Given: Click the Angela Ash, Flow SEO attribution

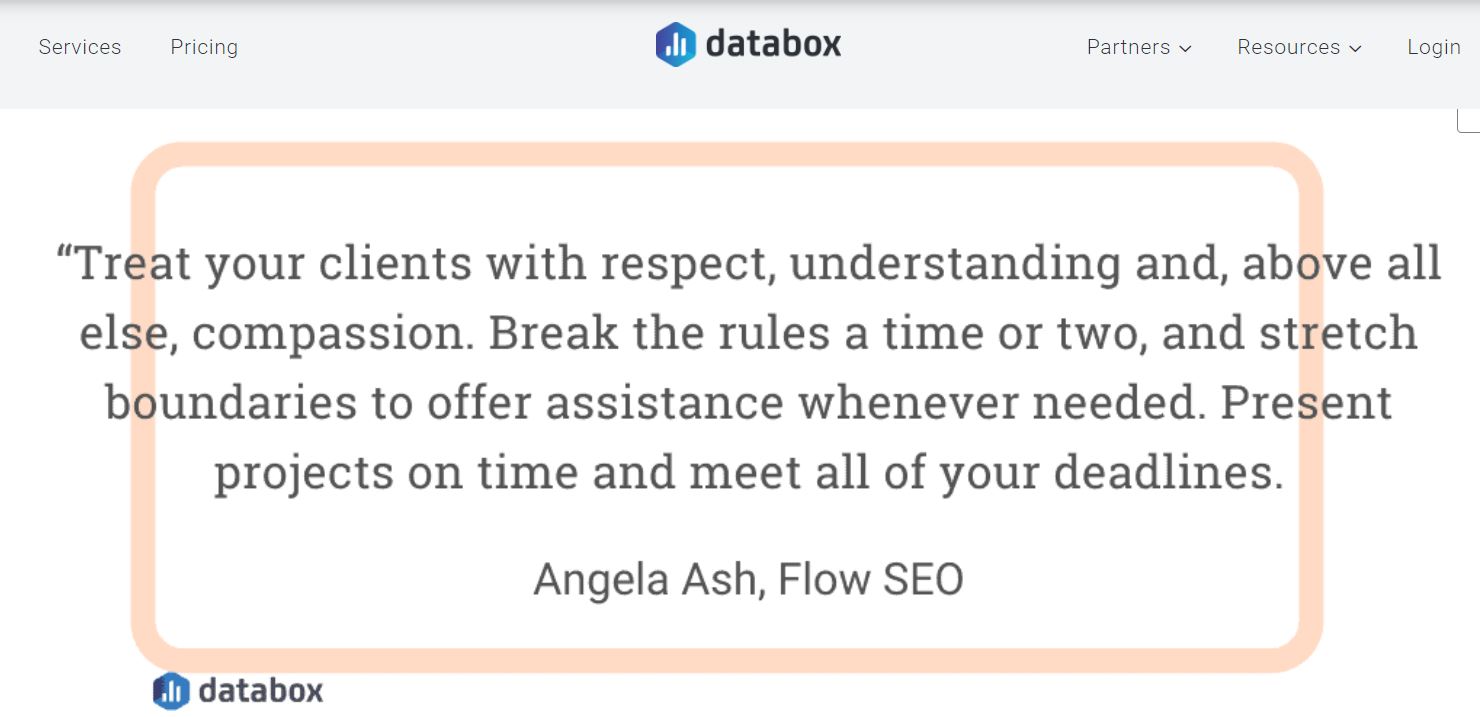Looking at the screenshot, I should [748, 579].
